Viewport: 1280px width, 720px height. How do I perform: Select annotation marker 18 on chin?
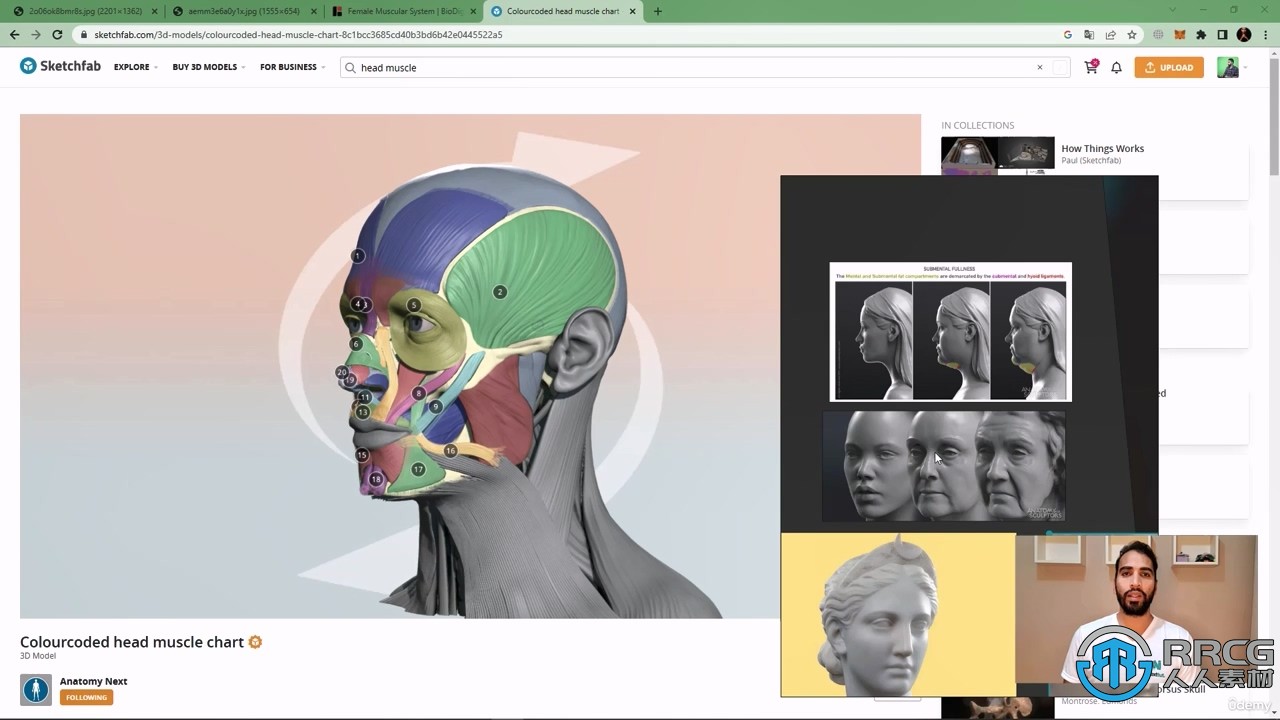(376, 479)
